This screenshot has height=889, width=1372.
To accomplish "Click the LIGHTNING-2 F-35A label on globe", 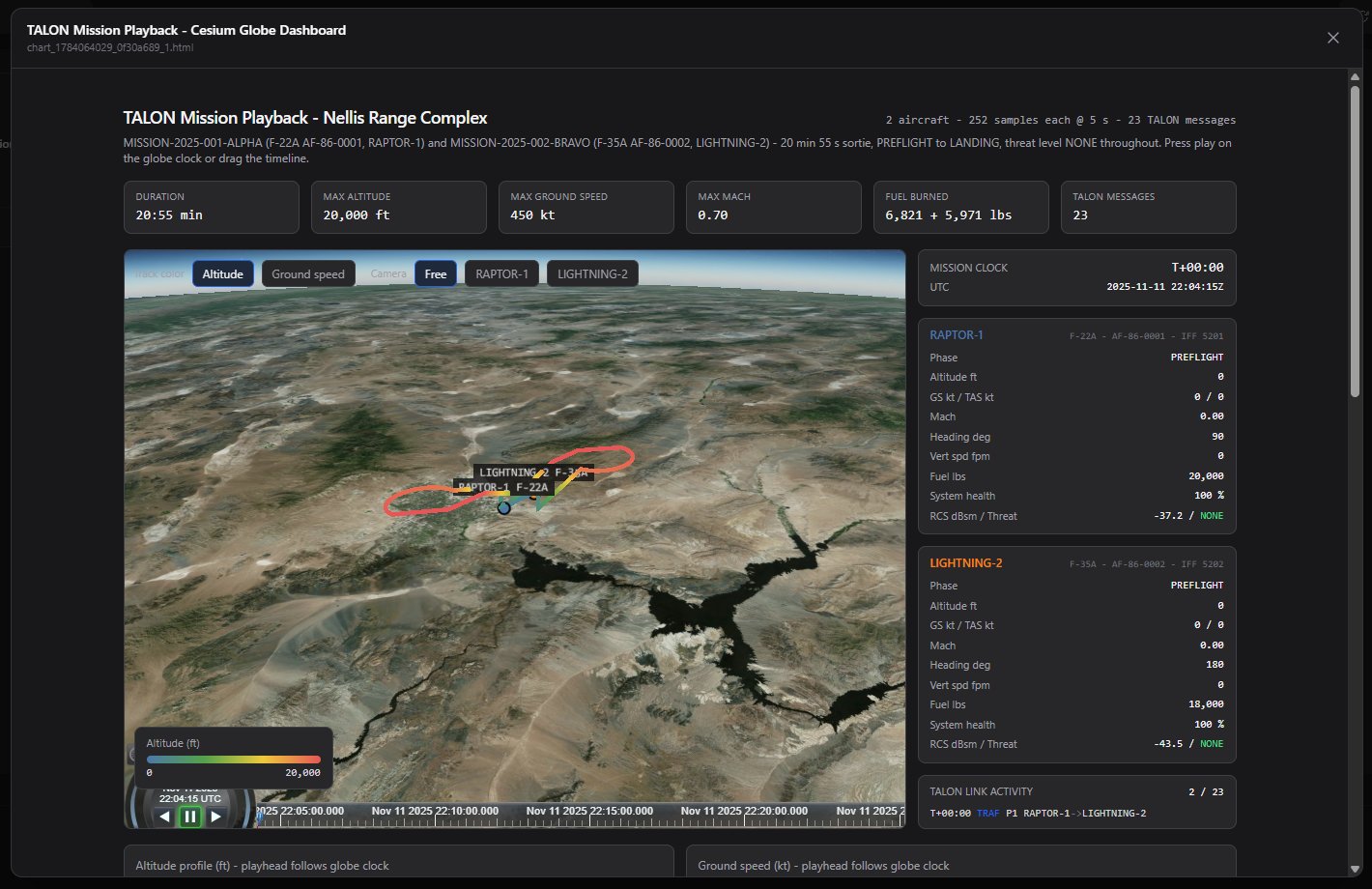I will coord(532,473).
